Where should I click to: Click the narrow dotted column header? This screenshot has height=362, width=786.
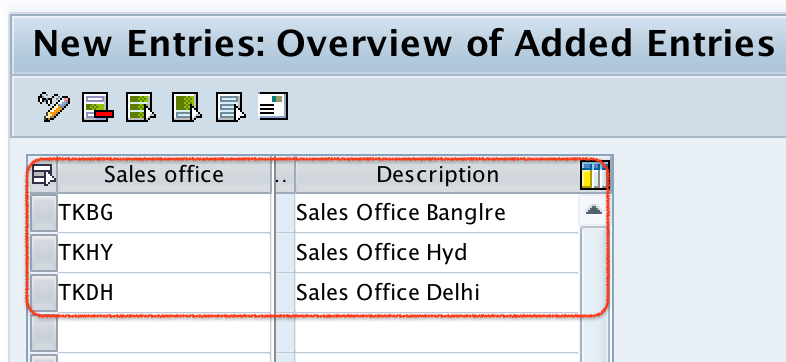point(284,175)
